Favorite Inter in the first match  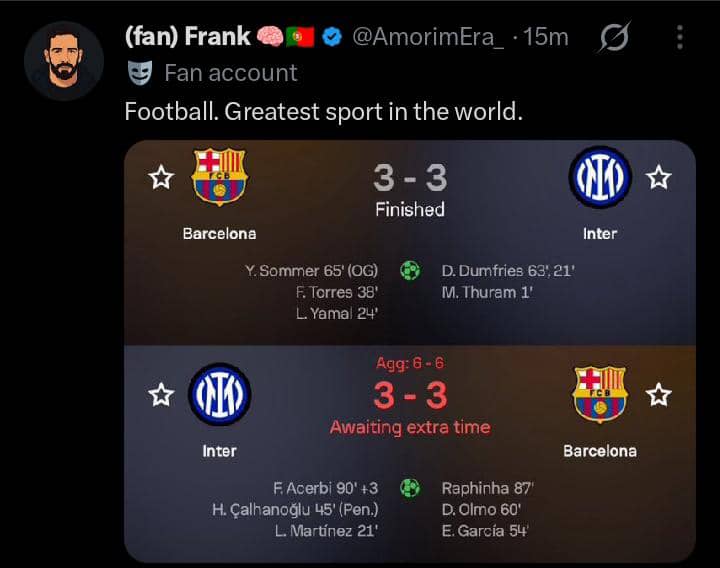click(x=658, y=179)
